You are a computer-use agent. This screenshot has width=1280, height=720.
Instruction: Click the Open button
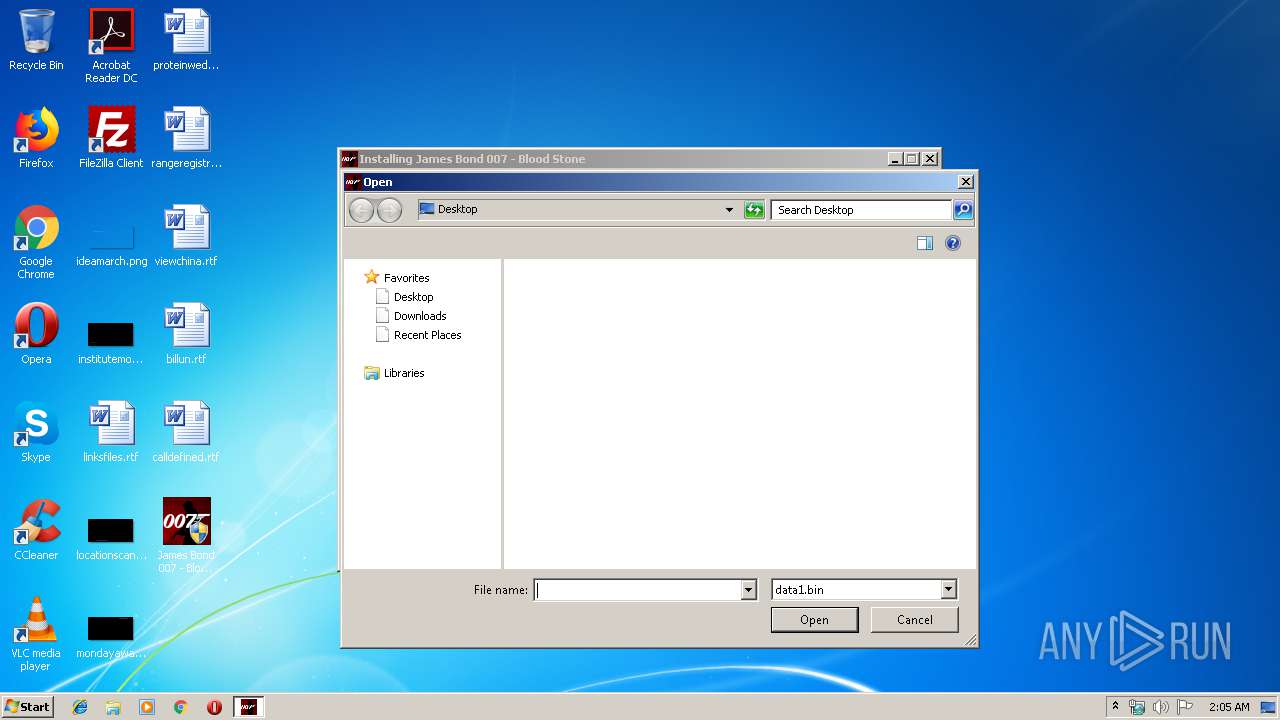point(814,620)
